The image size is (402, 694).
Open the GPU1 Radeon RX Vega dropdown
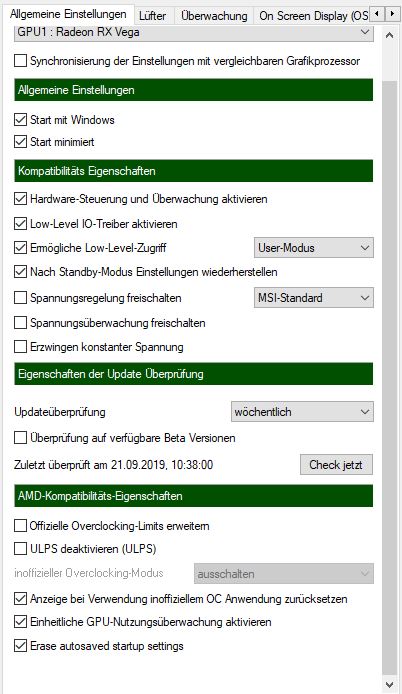194,33
